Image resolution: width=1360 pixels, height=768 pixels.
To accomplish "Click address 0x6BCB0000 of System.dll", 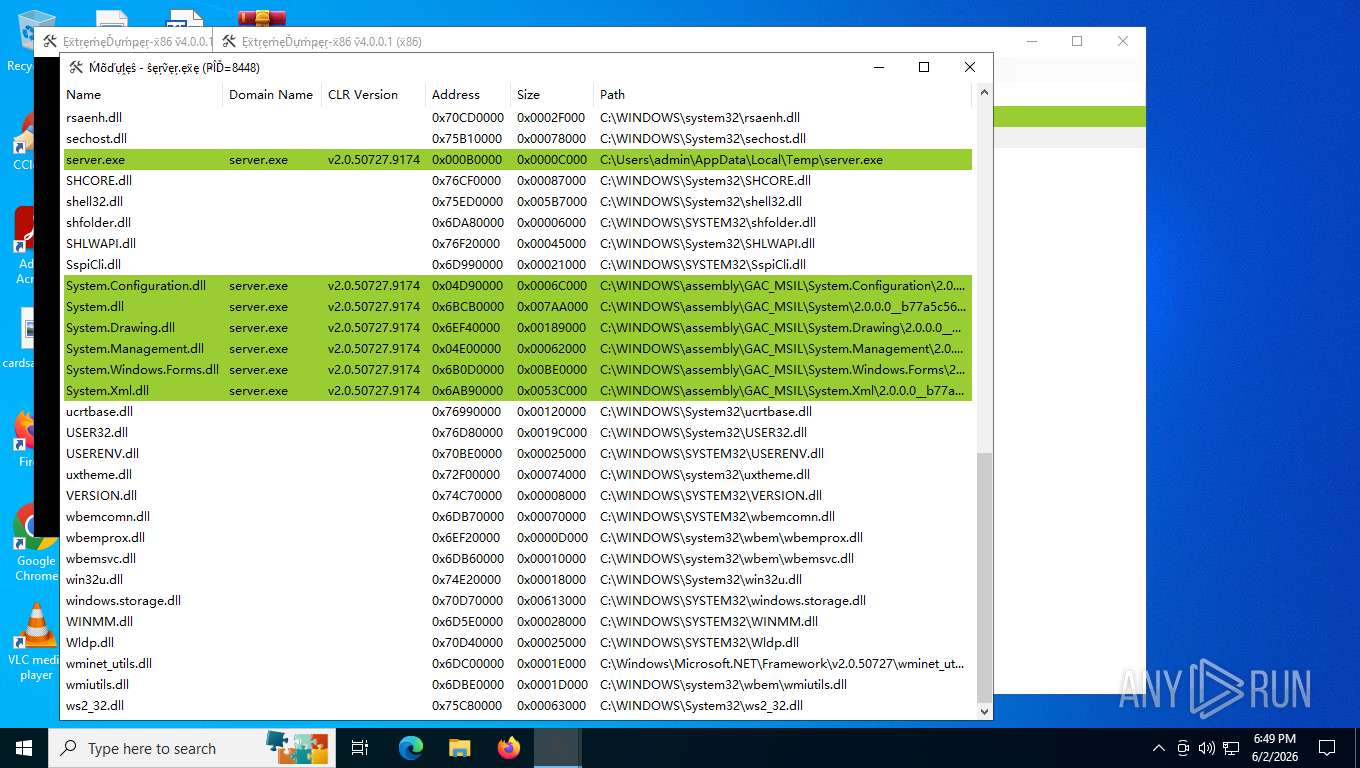I will pos(468,307).
